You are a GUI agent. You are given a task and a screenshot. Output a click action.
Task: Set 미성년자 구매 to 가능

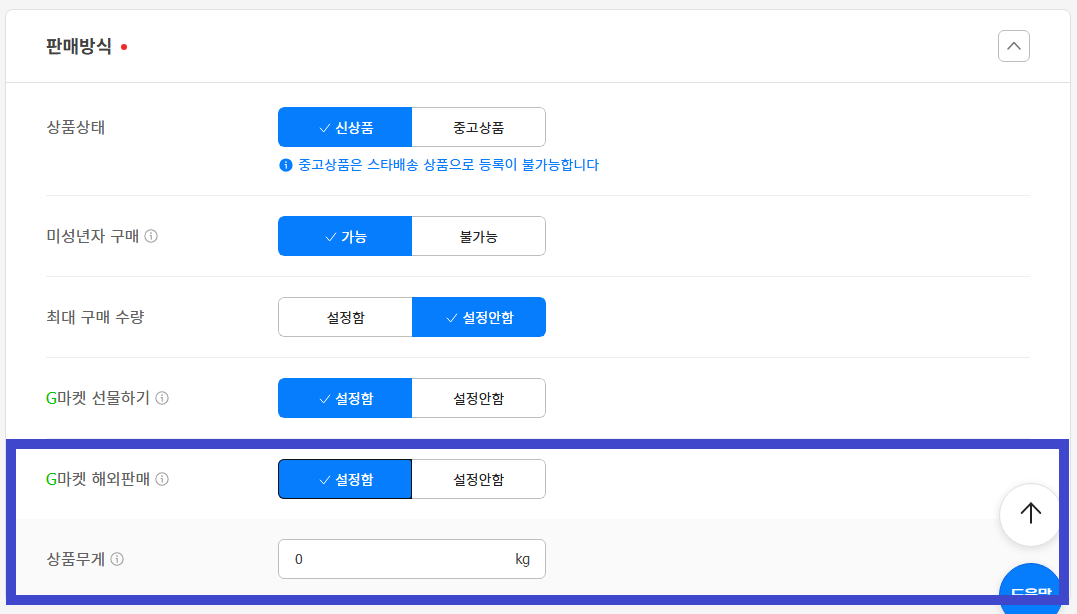(345, 236)
